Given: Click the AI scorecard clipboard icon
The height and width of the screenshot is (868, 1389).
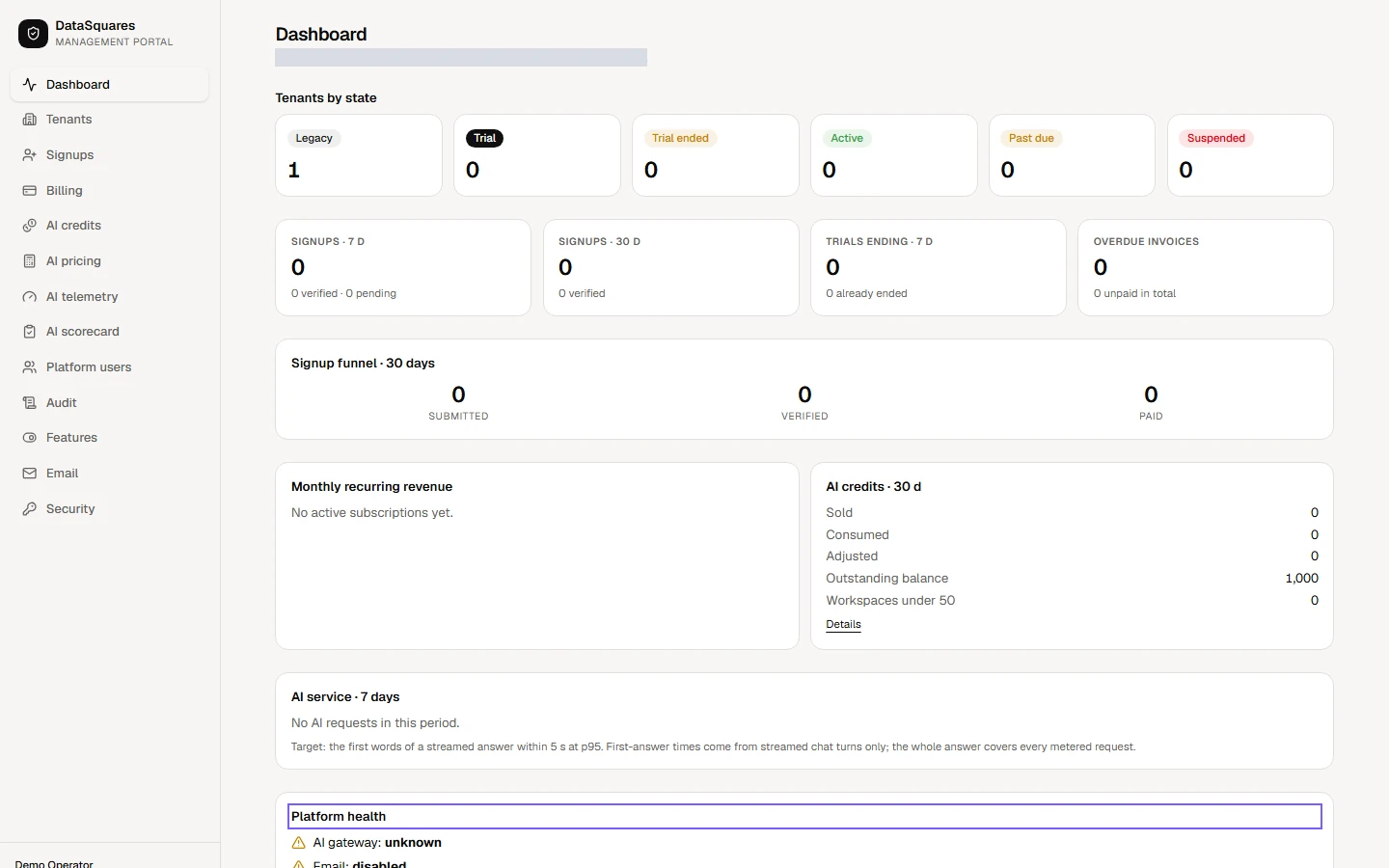Looking at the screenshot, I should click(x=30, y=332).
